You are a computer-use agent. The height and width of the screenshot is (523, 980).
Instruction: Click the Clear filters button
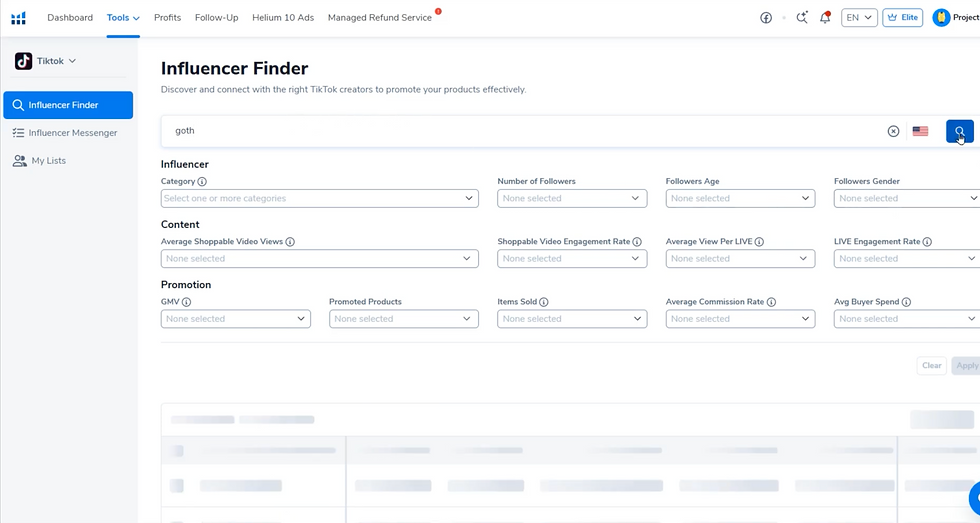pos(931,366)
